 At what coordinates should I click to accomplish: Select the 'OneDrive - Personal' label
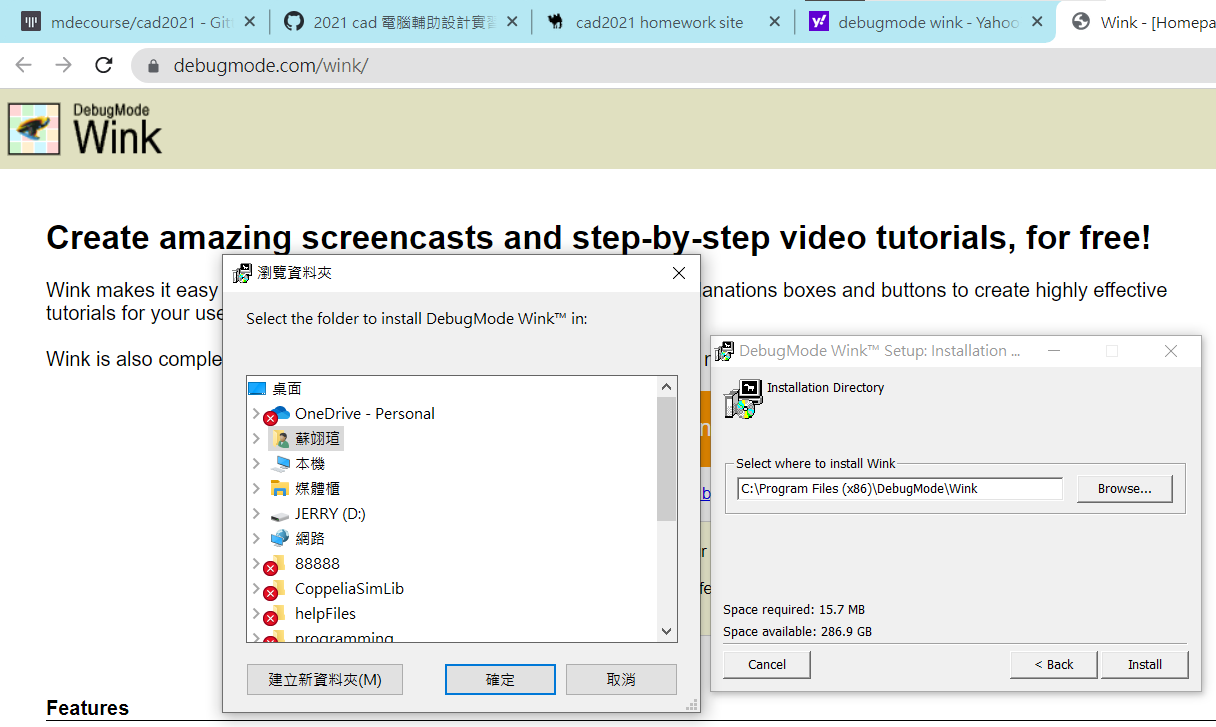pyautogui.click(x=365, y=413)
